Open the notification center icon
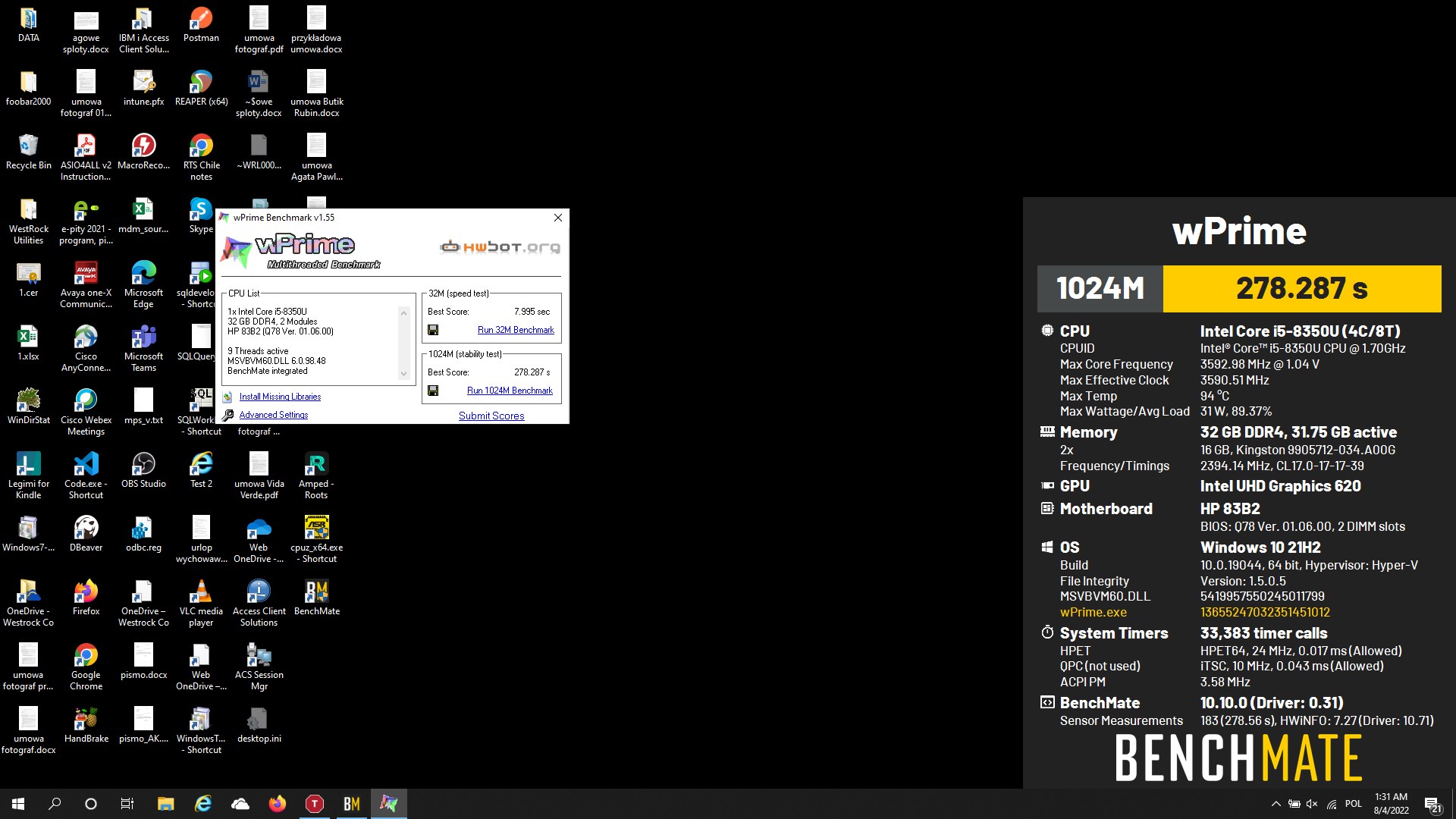This screenshot has width=1456, height=819. coord(1432,804)
